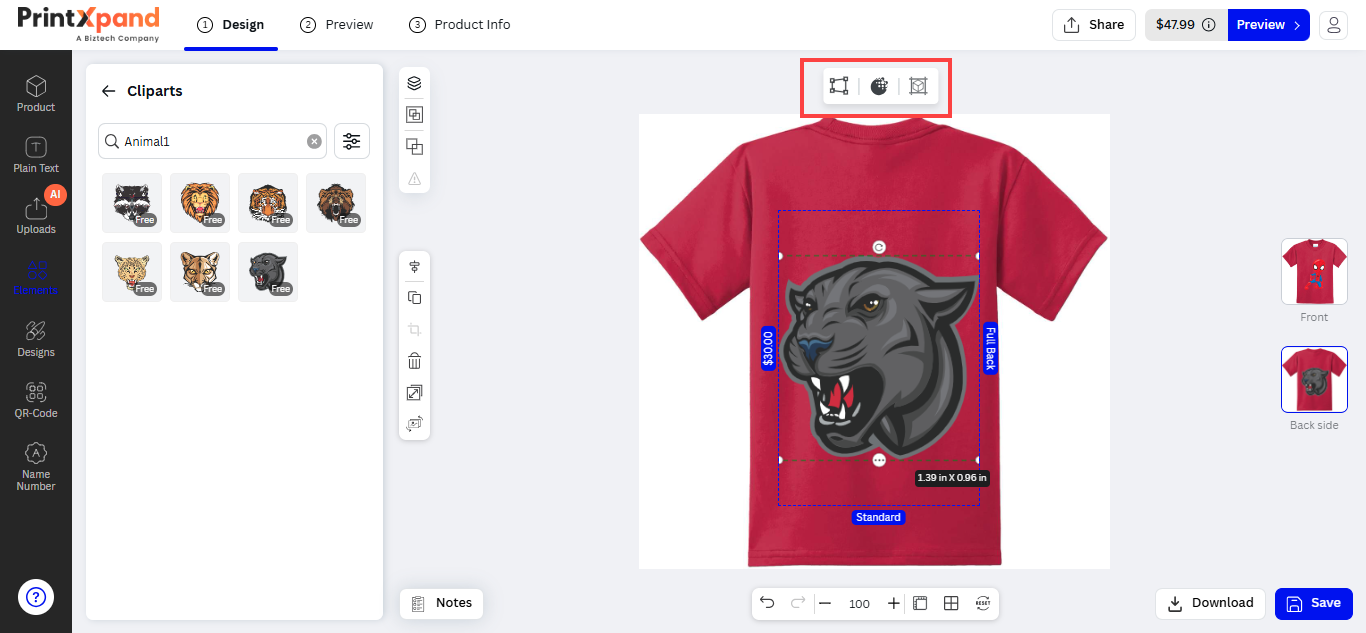Open the clipart filter options
The width and height of the screenshot is (1366, 633).
click(351, 142)
